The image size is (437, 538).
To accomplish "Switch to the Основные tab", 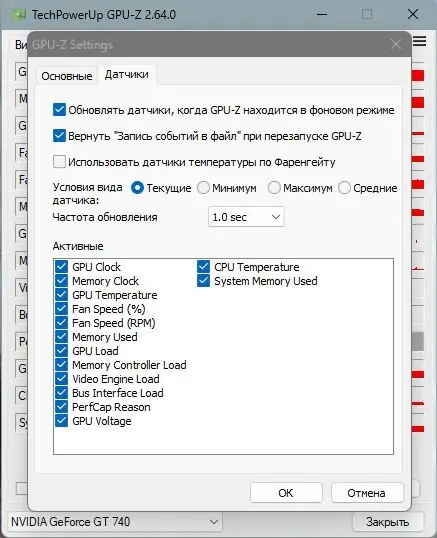I will coord(67,76).
